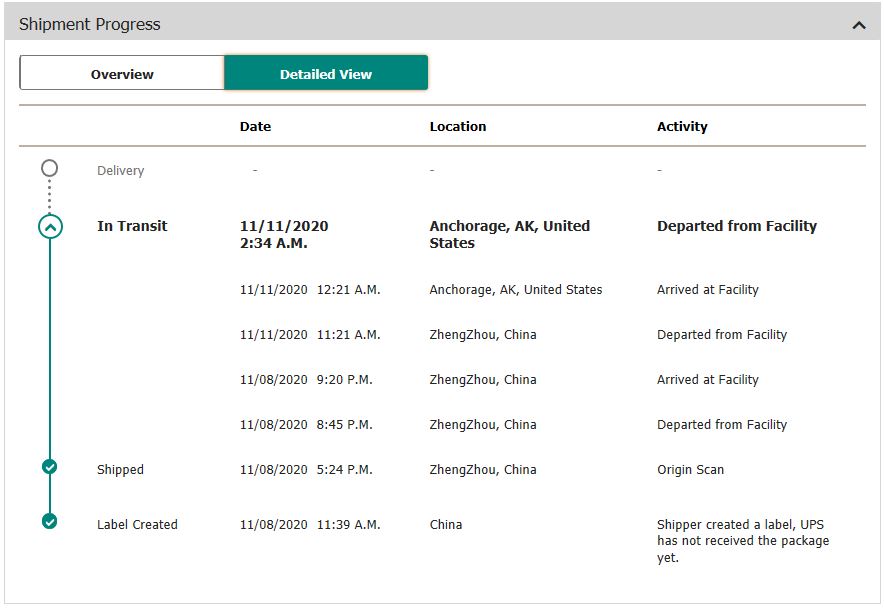Click the Location column header

pos(458,127)
